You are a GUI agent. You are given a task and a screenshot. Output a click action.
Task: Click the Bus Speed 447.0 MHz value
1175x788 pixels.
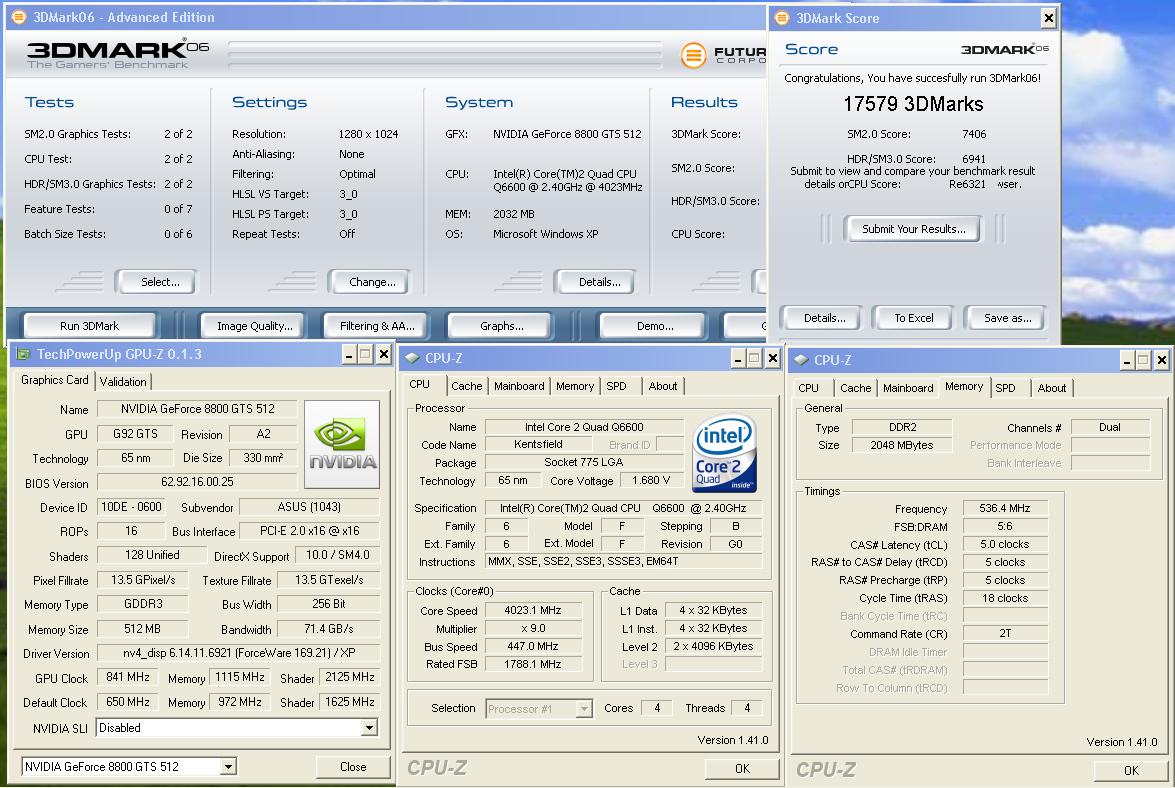point(533,646)
